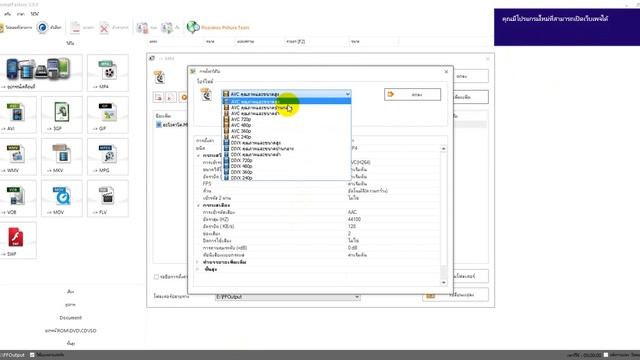
Task: Click the 44100 sample rate value
Action: [354, 219]
